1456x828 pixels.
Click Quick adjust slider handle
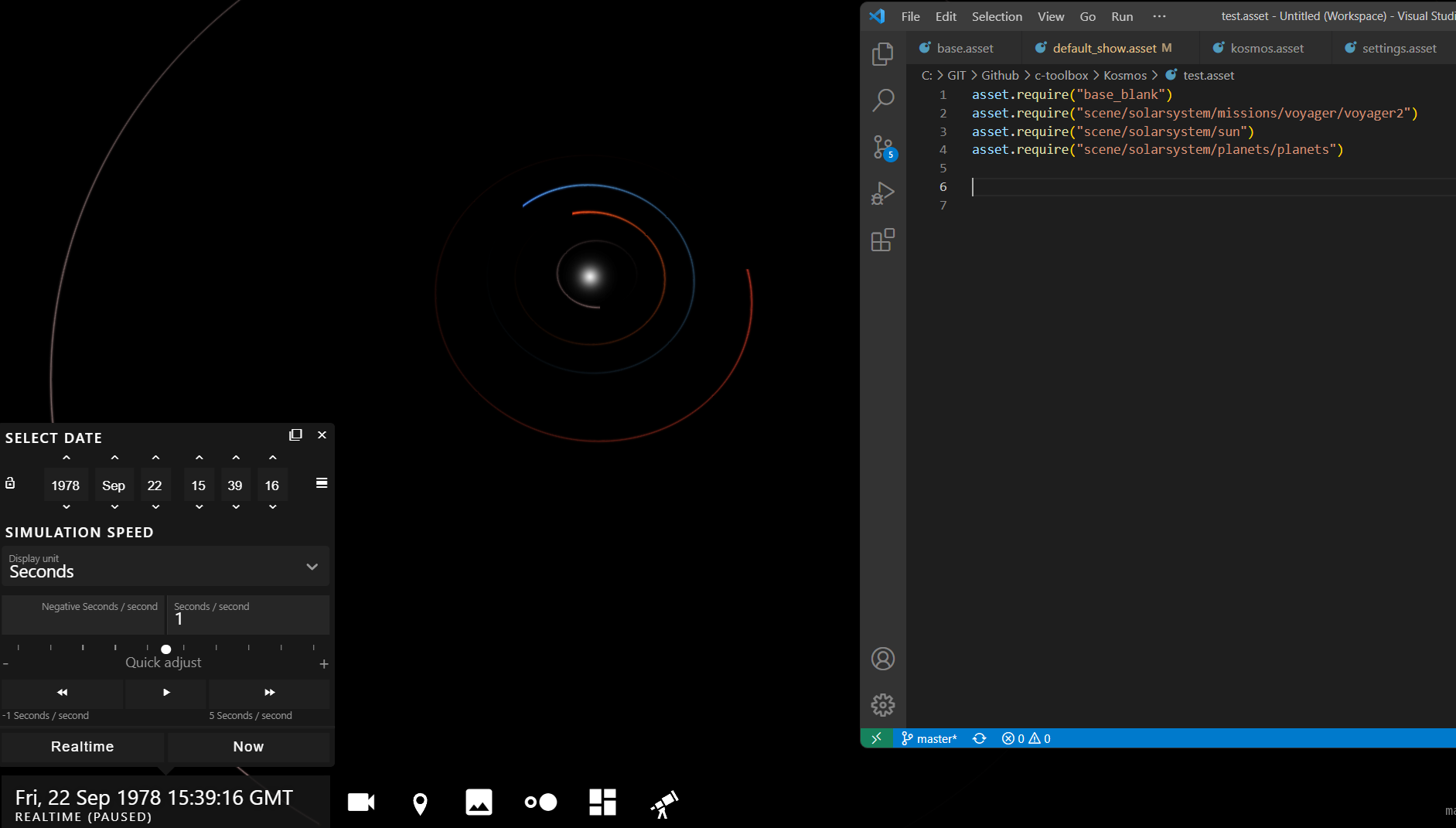tap(166, 649)
